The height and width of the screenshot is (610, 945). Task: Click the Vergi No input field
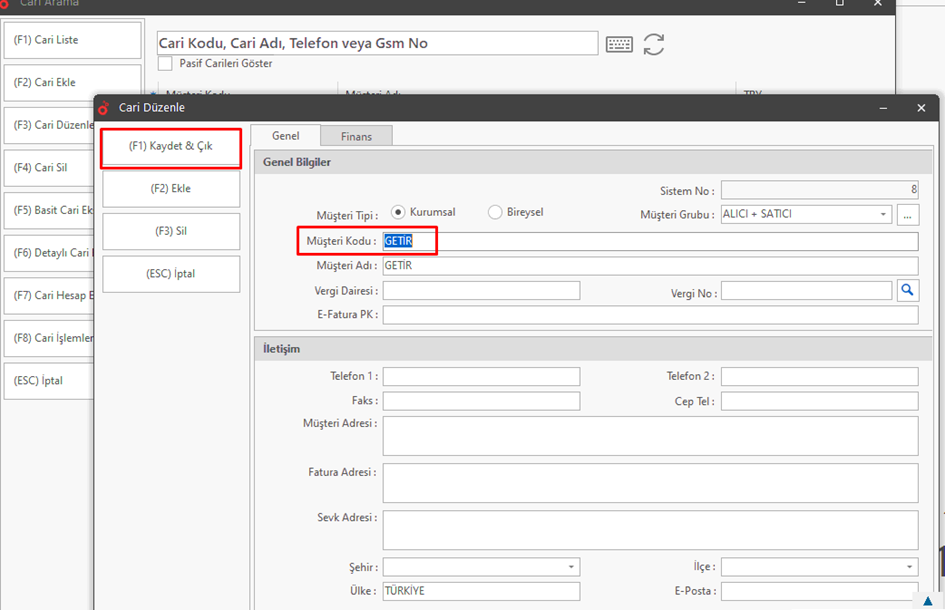(x=806, y=291)
